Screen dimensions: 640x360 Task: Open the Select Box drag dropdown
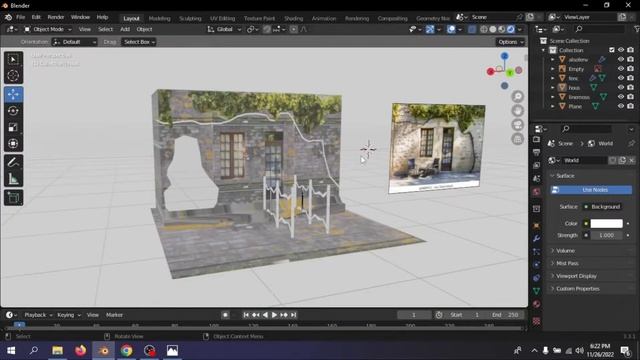[139, 42]
